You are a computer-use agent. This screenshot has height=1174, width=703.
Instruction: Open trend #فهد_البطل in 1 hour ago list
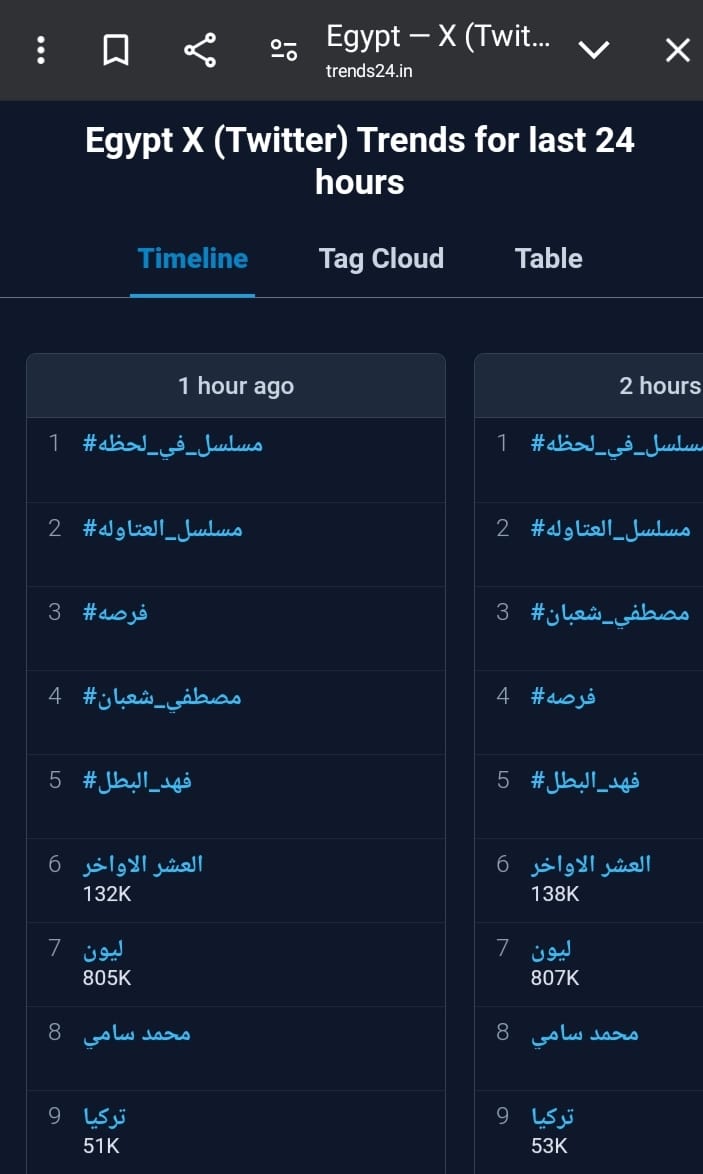(137, 780)
